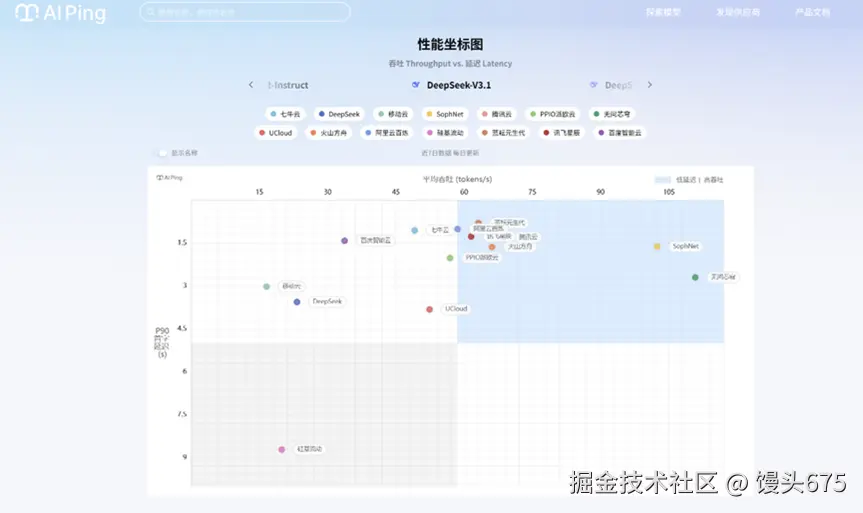The width and height of the screenshot is (863, 513).
Task: Toggle the 硅基流动 legend chip
Action: point(445,133)
